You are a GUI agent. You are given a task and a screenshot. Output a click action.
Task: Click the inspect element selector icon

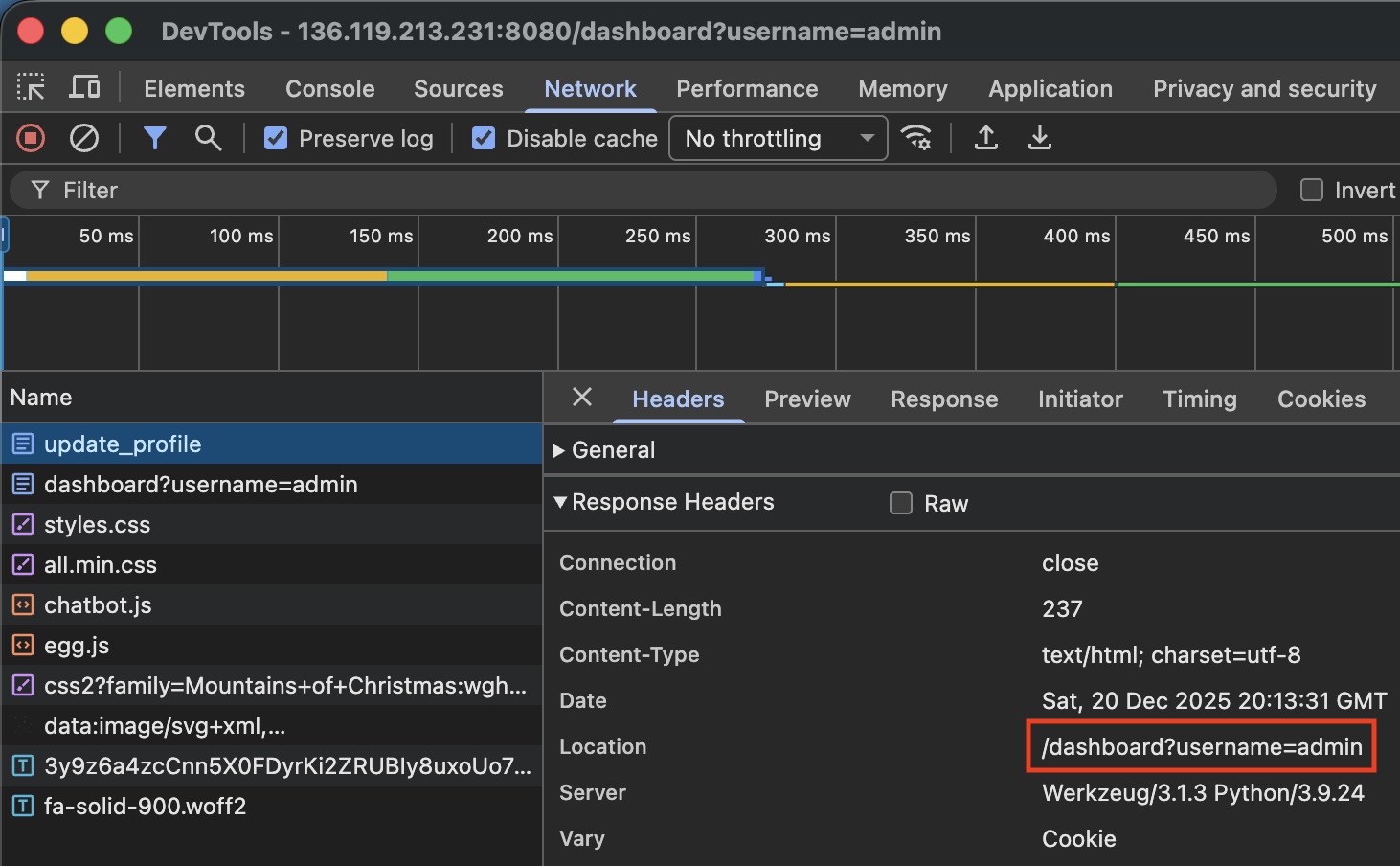point(31,88)
